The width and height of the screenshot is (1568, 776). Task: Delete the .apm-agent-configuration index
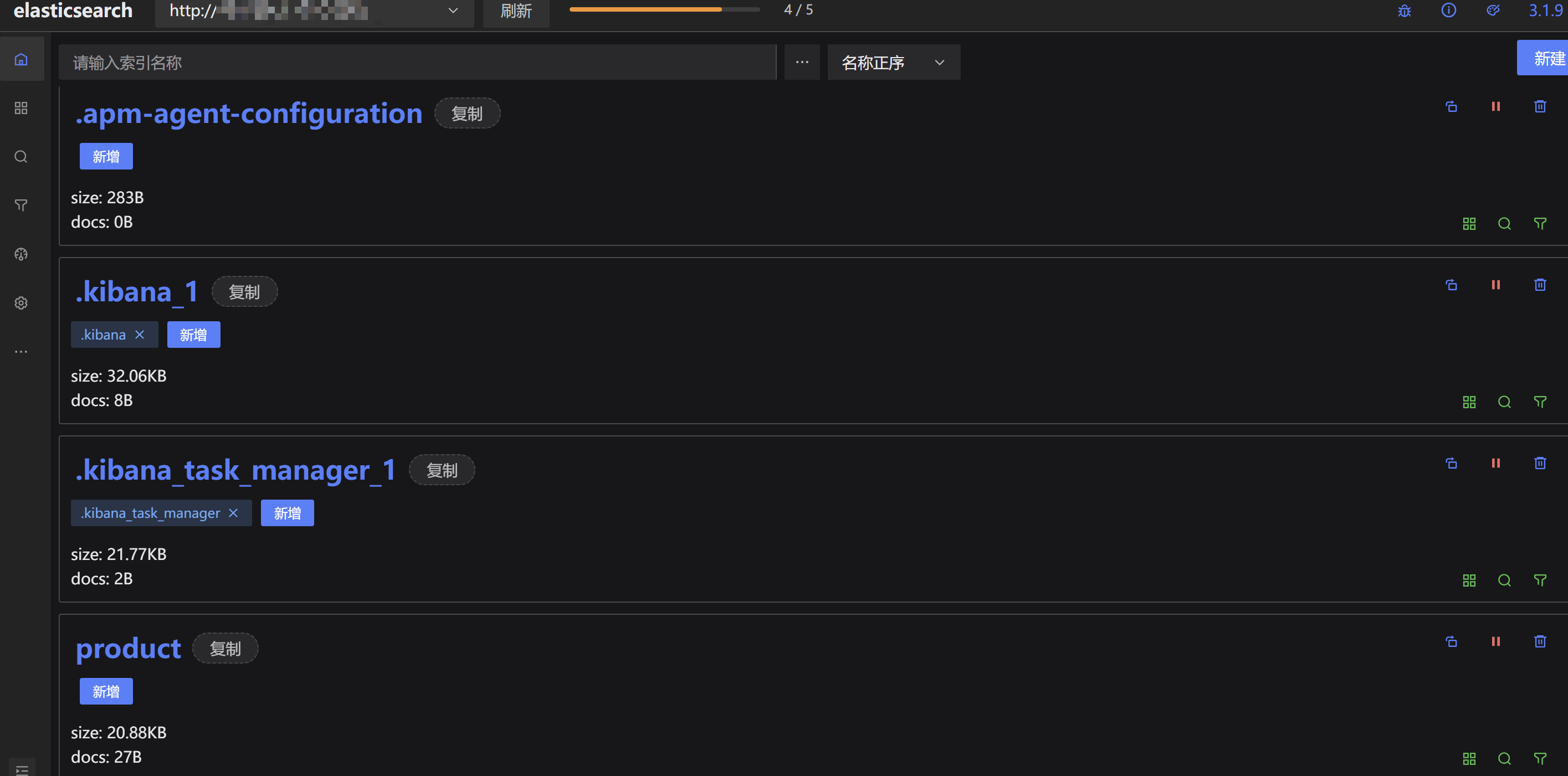[1540, 106]
